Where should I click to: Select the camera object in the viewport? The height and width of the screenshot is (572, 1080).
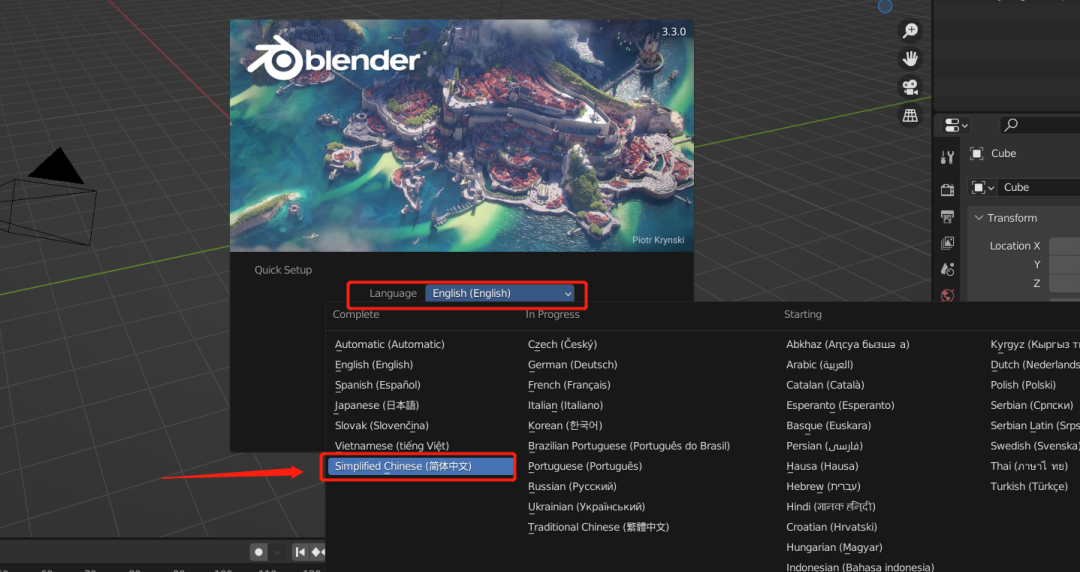(48, 198)
